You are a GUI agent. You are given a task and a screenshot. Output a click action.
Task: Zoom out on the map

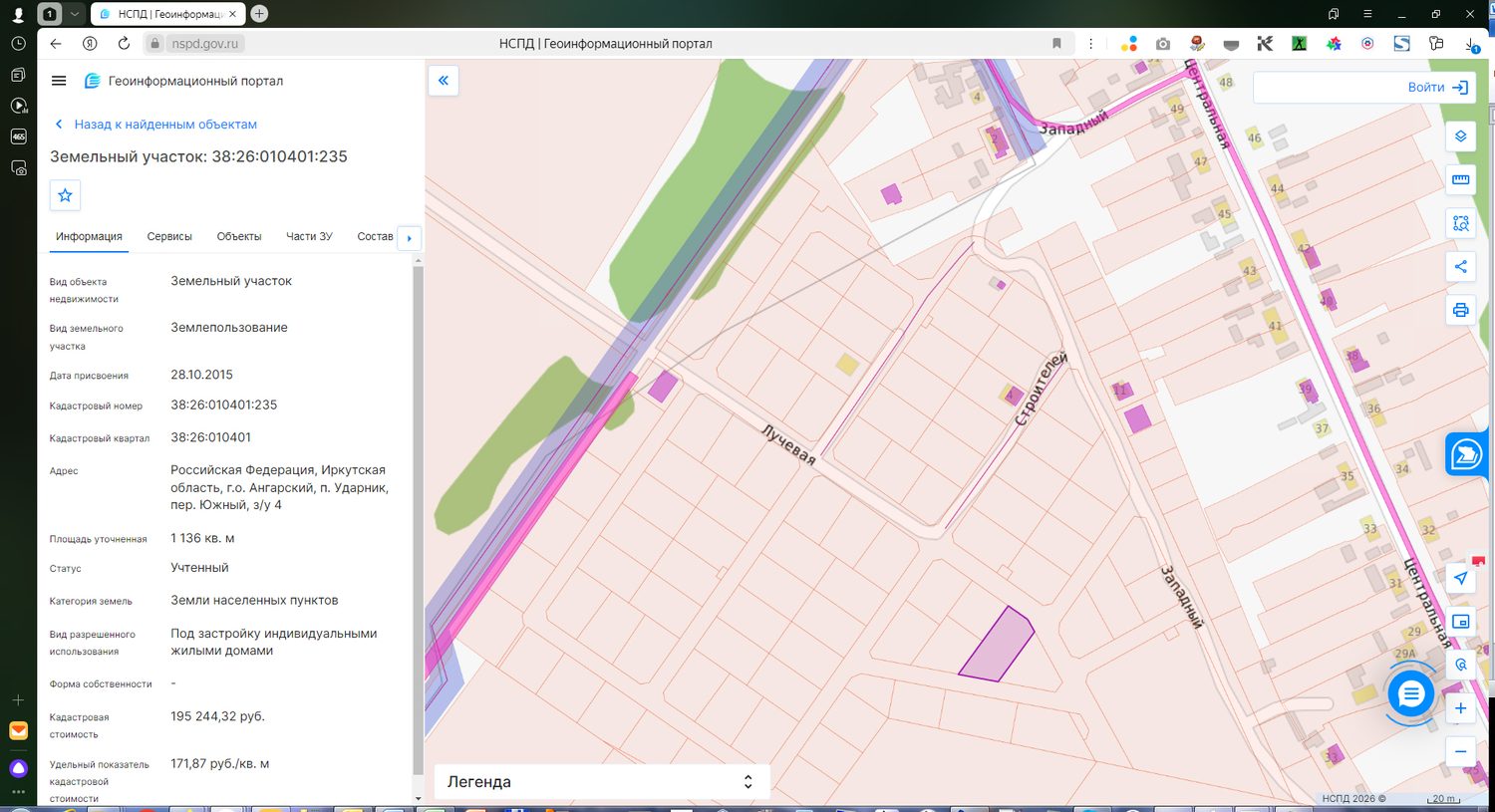point(1460,751)
